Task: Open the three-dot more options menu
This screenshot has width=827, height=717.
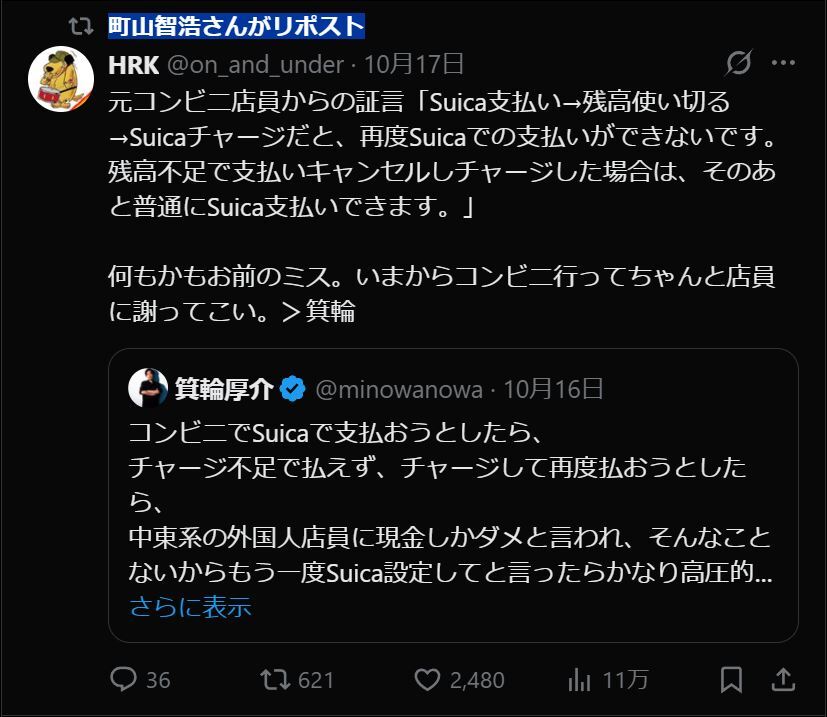Action: (x=784, y=64)
